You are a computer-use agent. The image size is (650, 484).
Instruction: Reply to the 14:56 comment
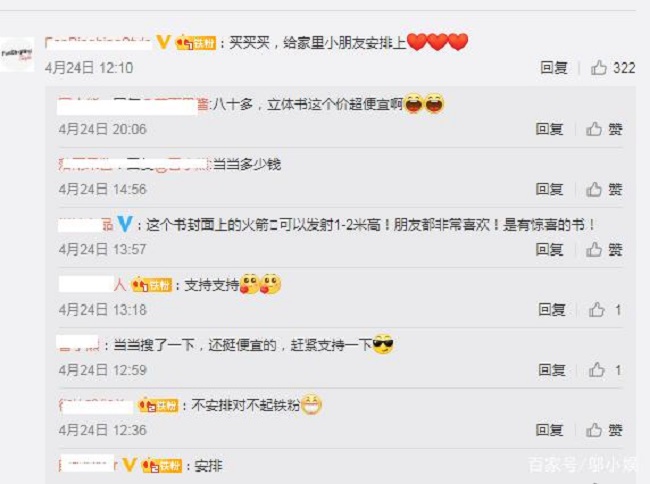pos(549,189)
